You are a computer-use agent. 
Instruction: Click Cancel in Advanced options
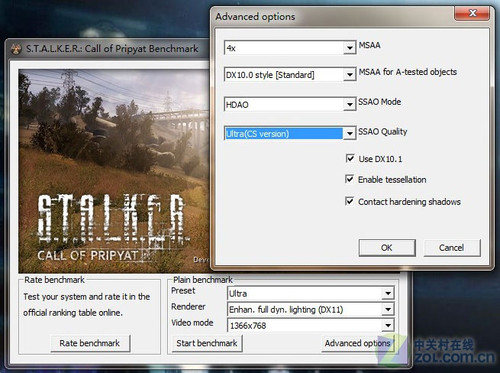[452, 248]
